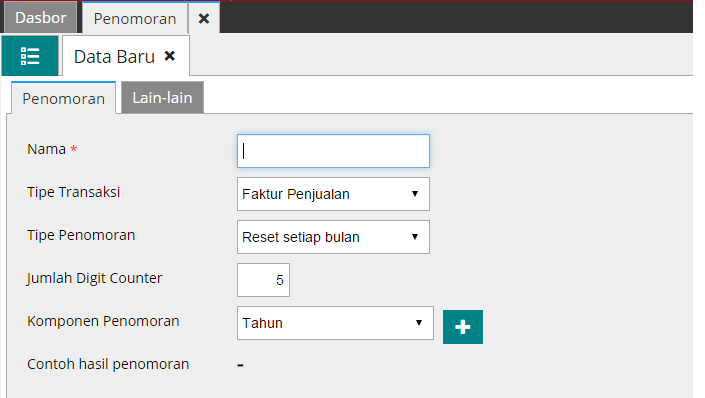Screen dimensions: 705x398
Task: Open the Komponen Penomoran dropdown
Action: pyautogui.click(x=335, y=323)
